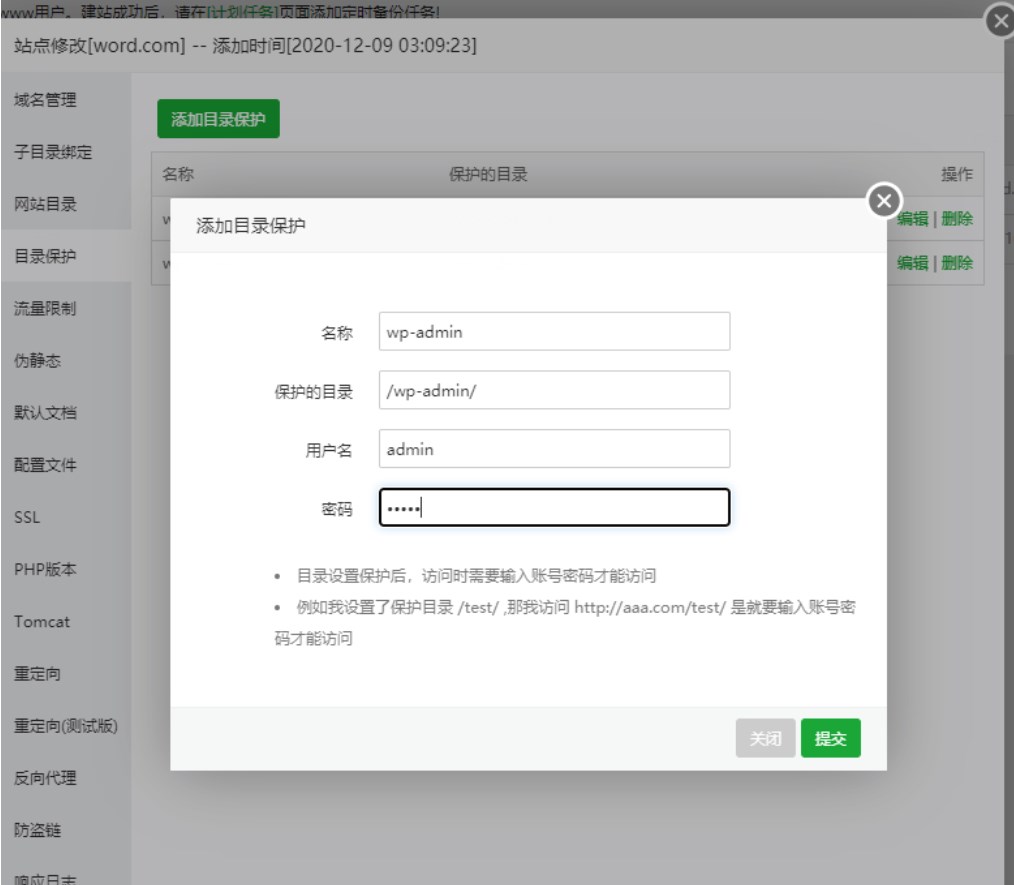Go to the 配置文件 tab
The height and width of the screenshot is (885, 1014).
(x=45, y=464)
